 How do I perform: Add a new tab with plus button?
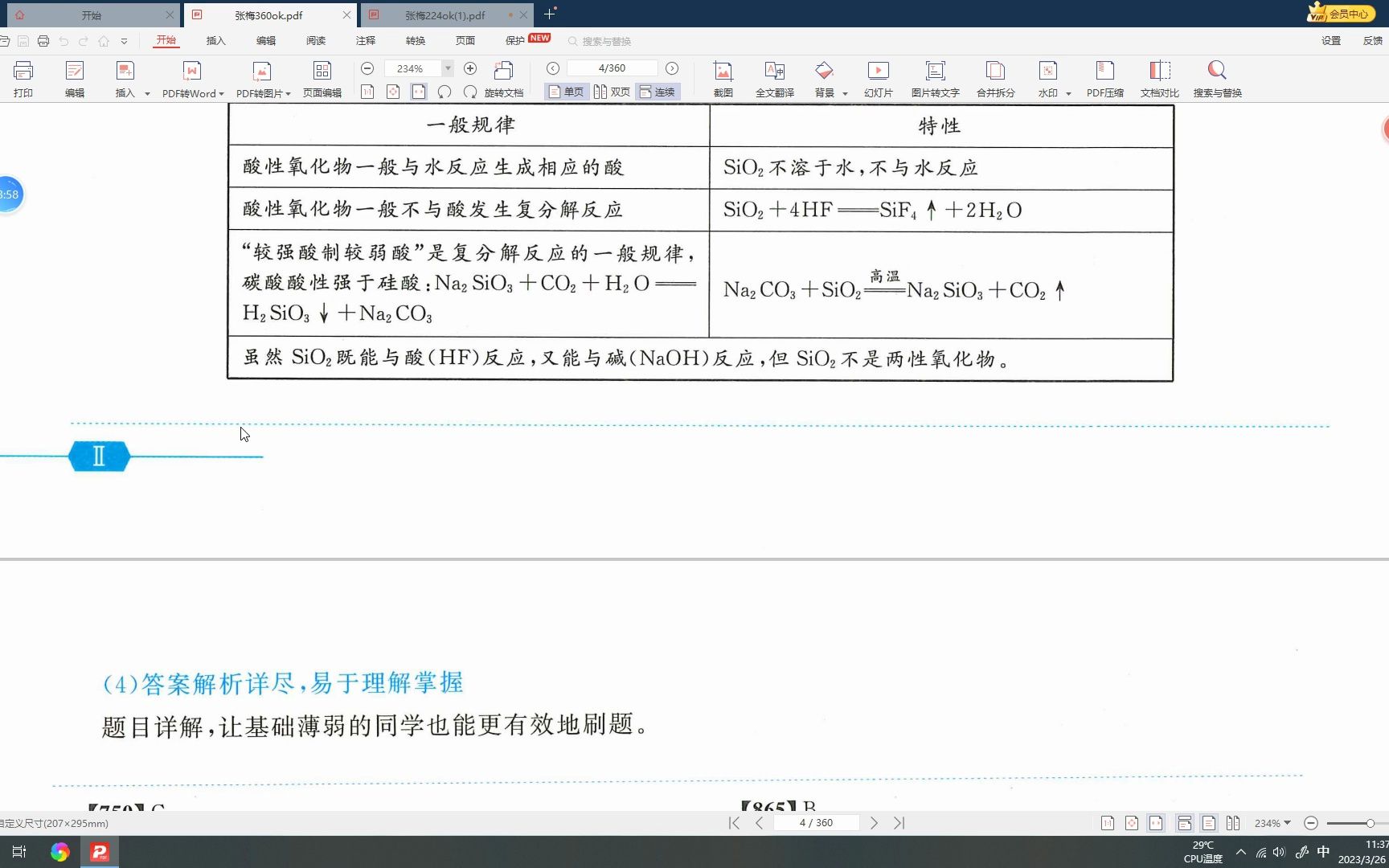550,14
